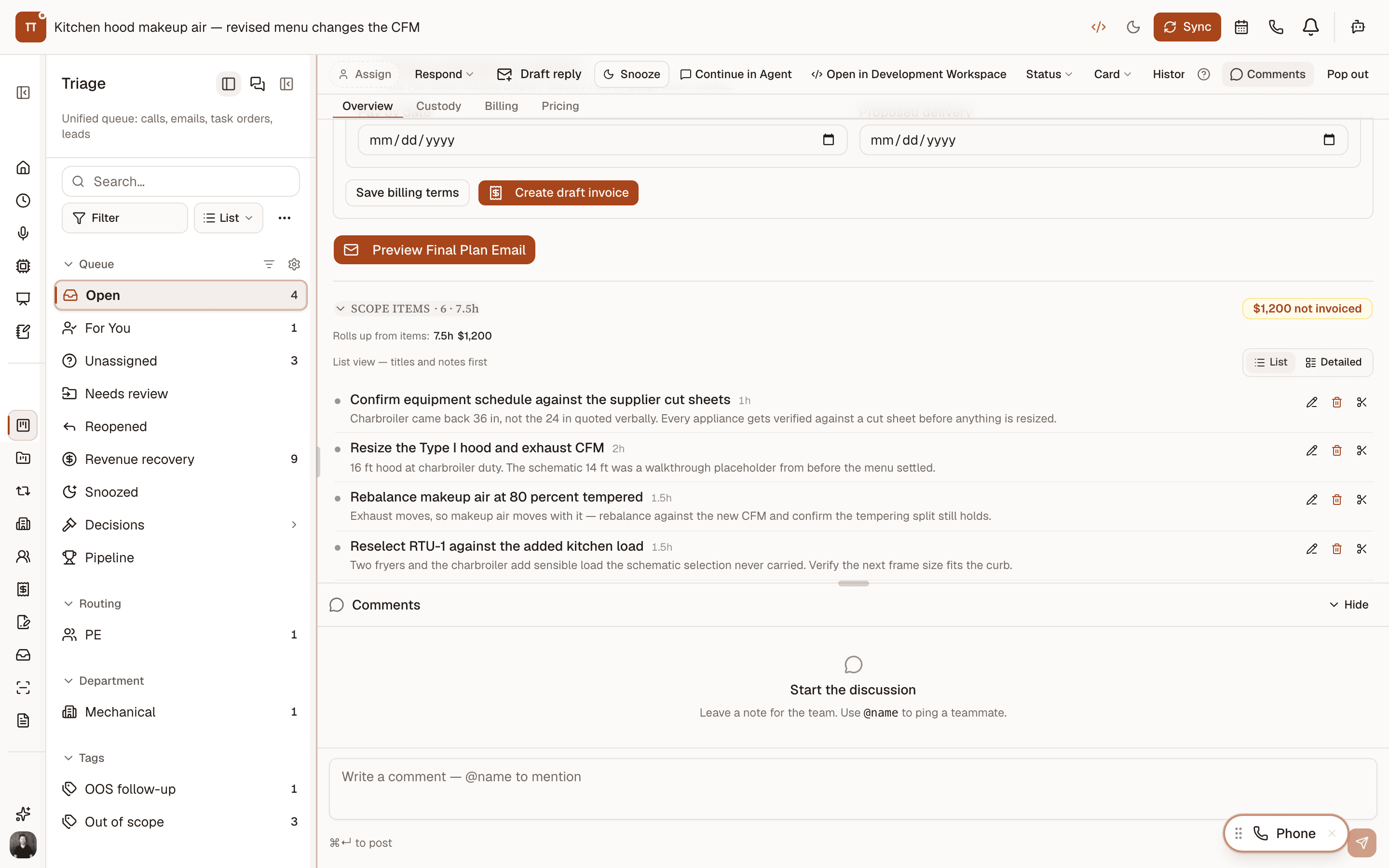The height and width of the screenshot is (868, 1389).
Task: Switch to the Custody tab
Action: 438,106
